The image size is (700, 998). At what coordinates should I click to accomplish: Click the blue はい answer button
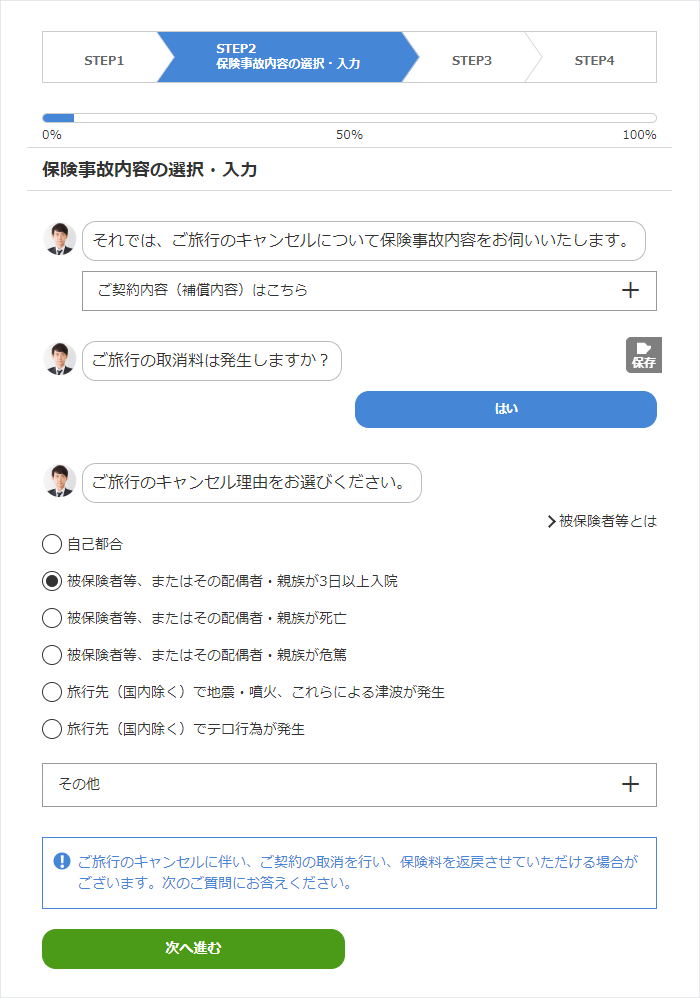(x=506, y=409)
